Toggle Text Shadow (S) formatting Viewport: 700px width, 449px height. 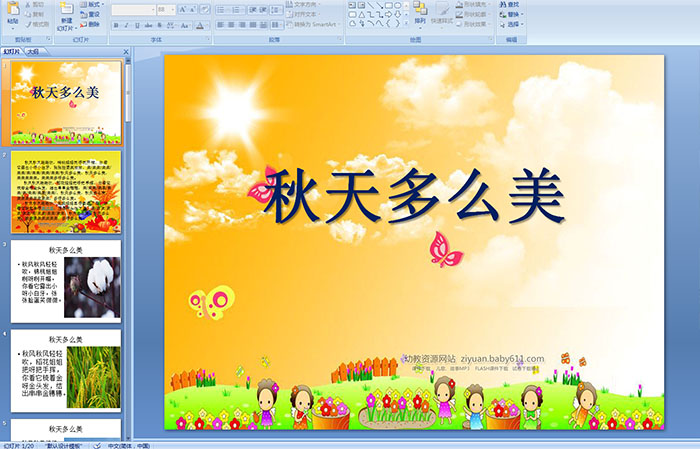159,25
